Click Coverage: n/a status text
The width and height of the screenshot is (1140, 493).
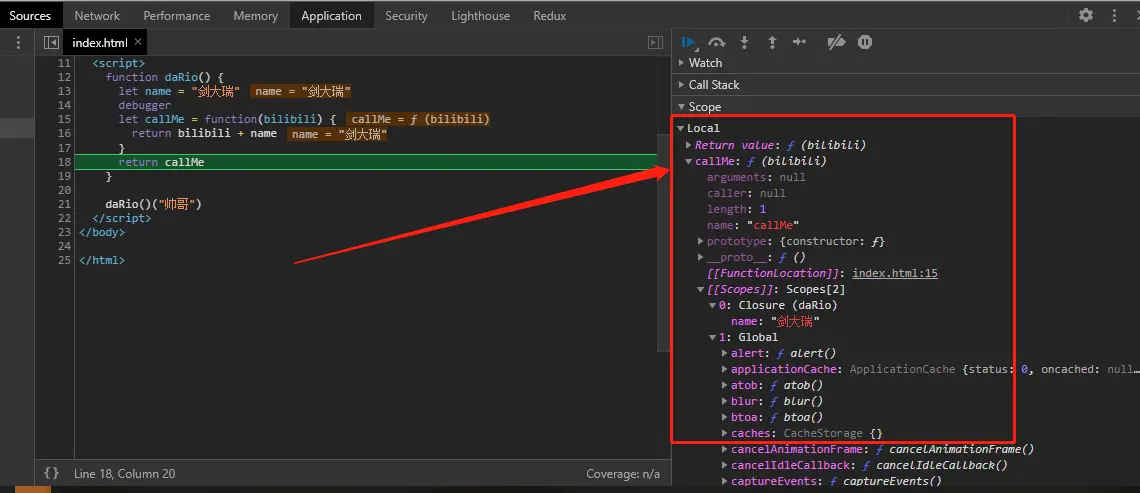click(623, 473)
